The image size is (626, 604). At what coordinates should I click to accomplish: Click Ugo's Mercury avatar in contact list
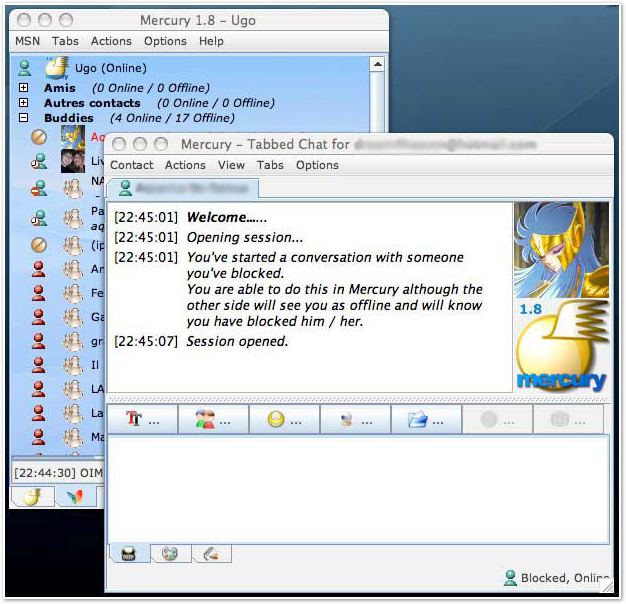[57, 67]
